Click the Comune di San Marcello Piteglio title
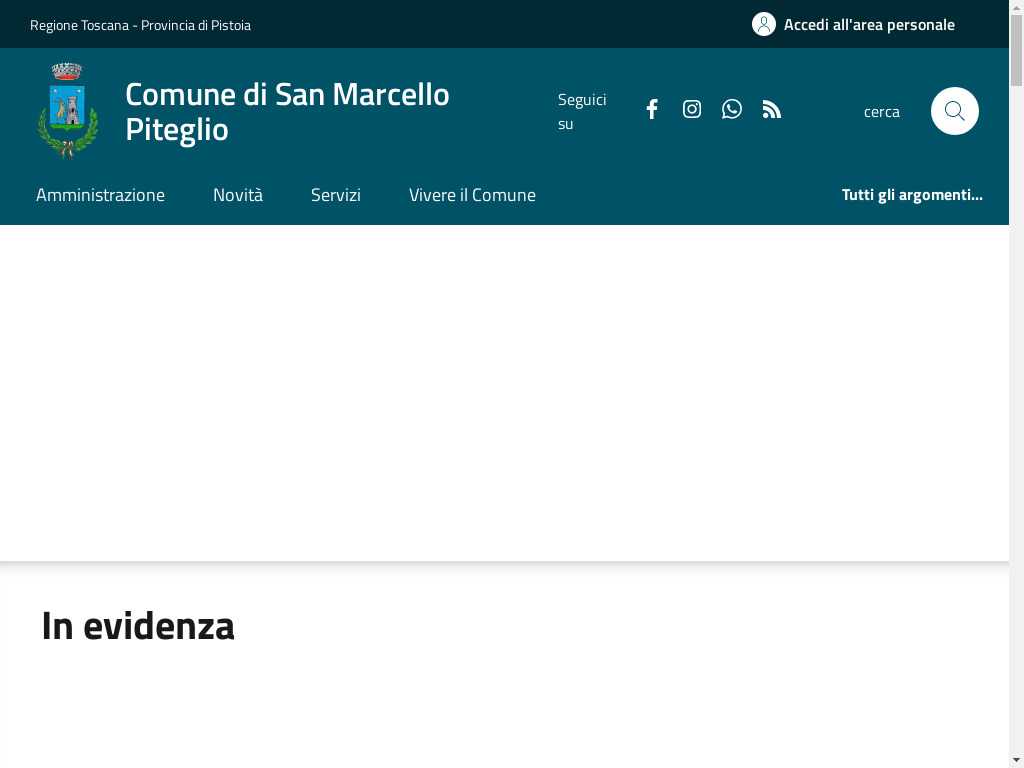 [287, 112]
